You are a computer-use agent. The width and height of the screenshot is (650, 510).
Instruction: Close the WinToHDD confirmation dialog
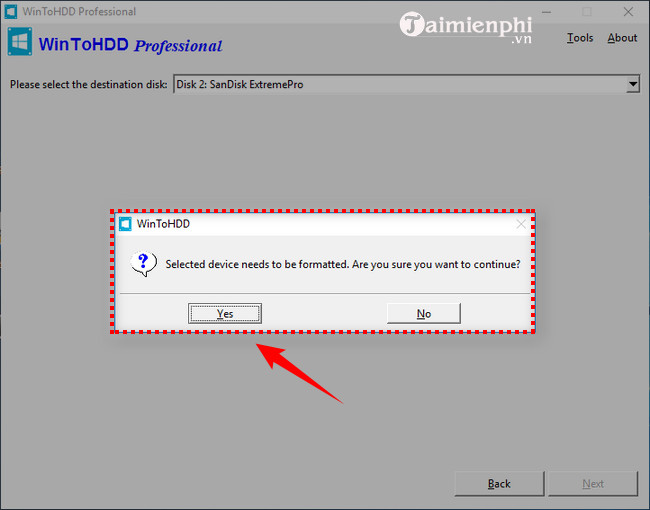click(521, 224)
